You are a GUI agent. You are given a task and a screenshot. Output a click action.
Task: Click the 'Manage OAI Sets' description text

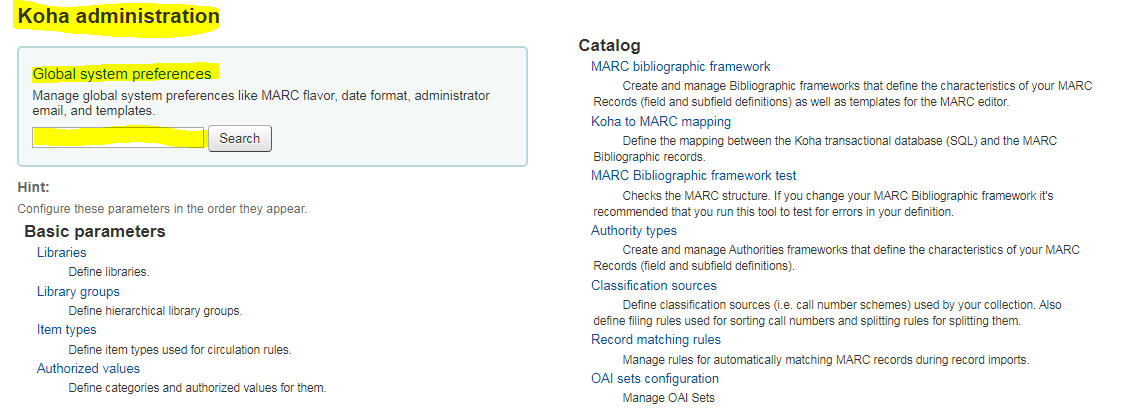668,398
